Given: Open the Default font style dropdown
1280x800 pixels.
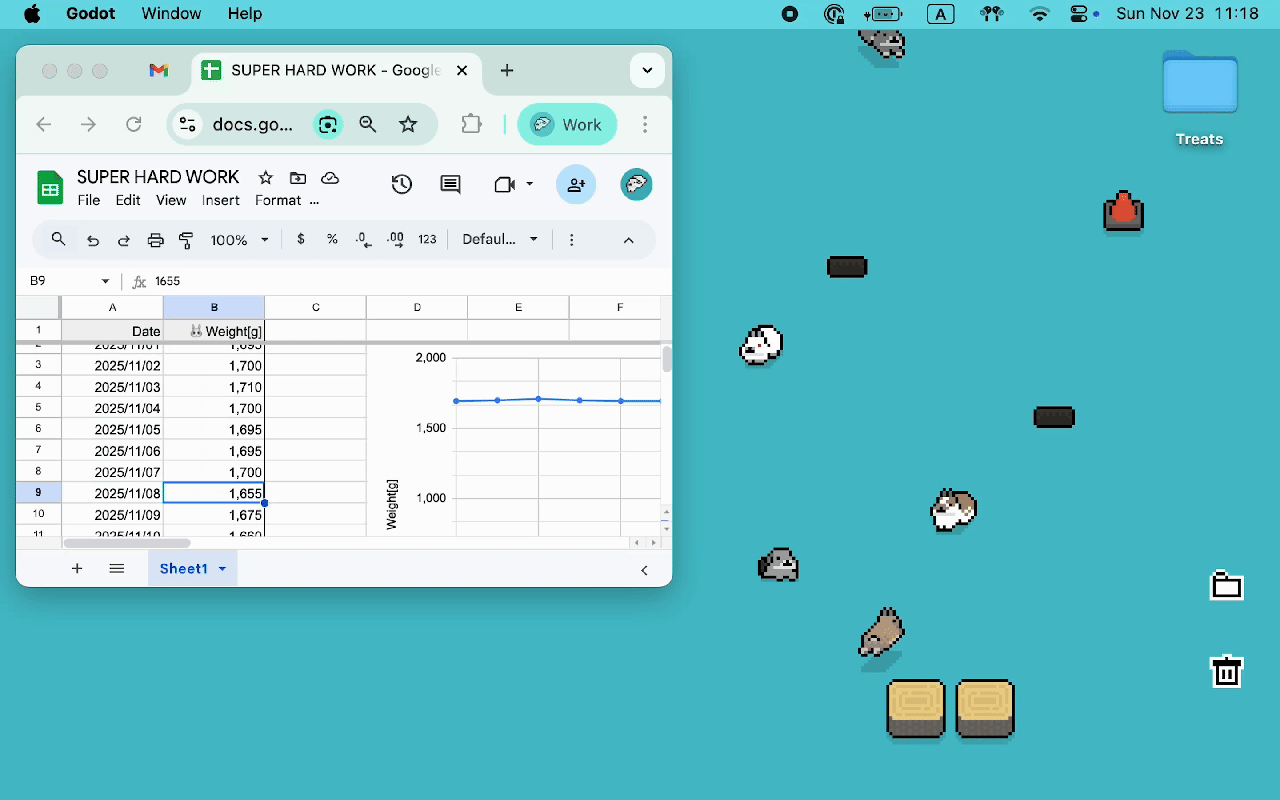Looking at the screenshot, I should pyautogui.click(x=500, y=240).
